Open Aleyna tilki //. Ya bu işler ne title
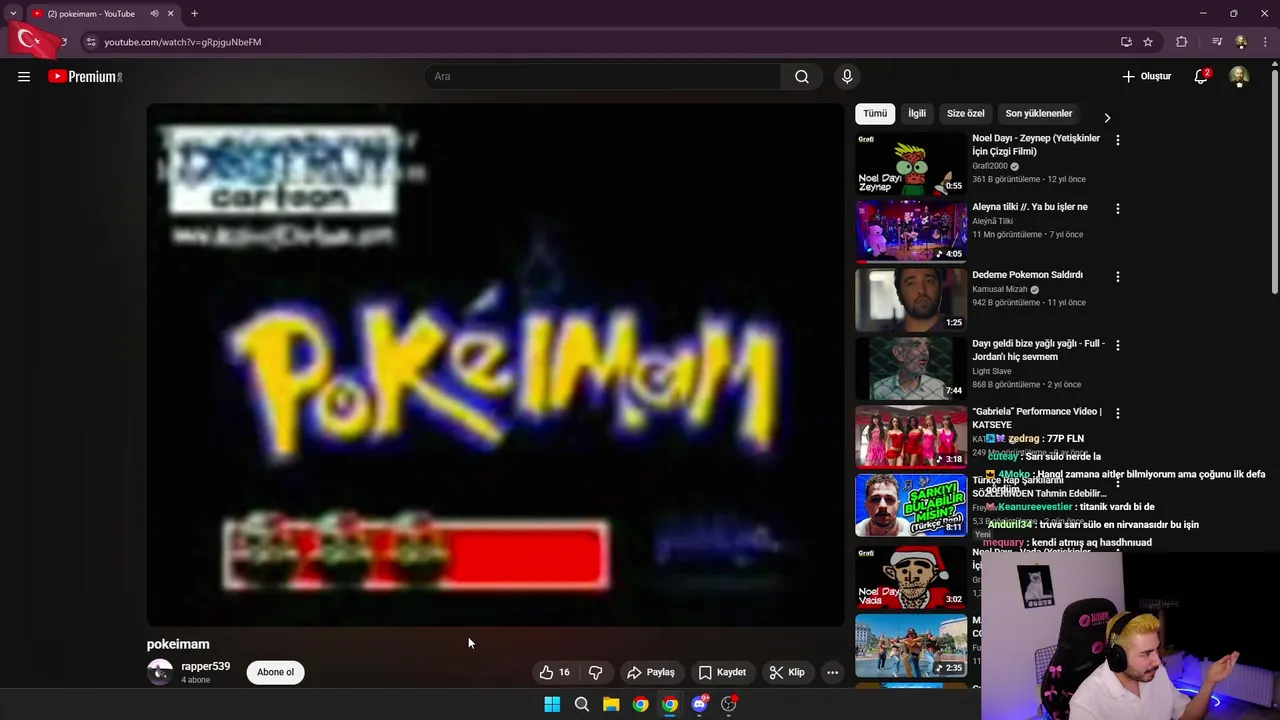This screenshot has width=1280, height=720. coord(1030,207)
